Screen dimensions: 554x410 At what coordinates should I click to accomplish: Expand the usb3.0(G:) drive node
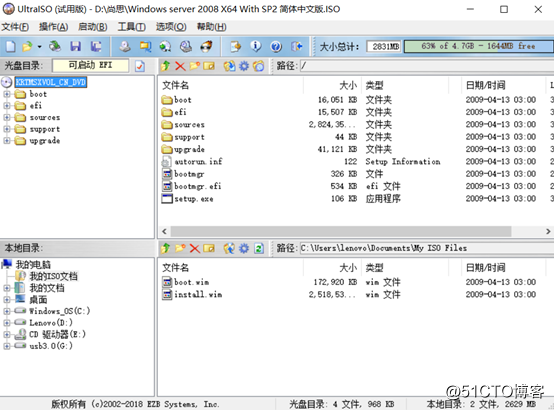click(7, 346)
